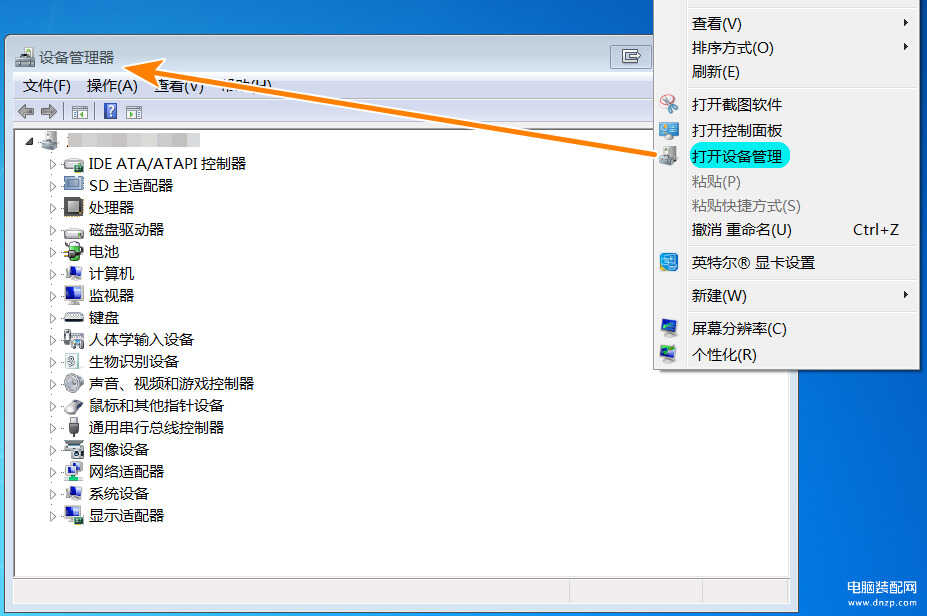Viewport: 927px width, 616px height.
Task: Click the icon beside 个性化(R)
Action: (669, 354)
